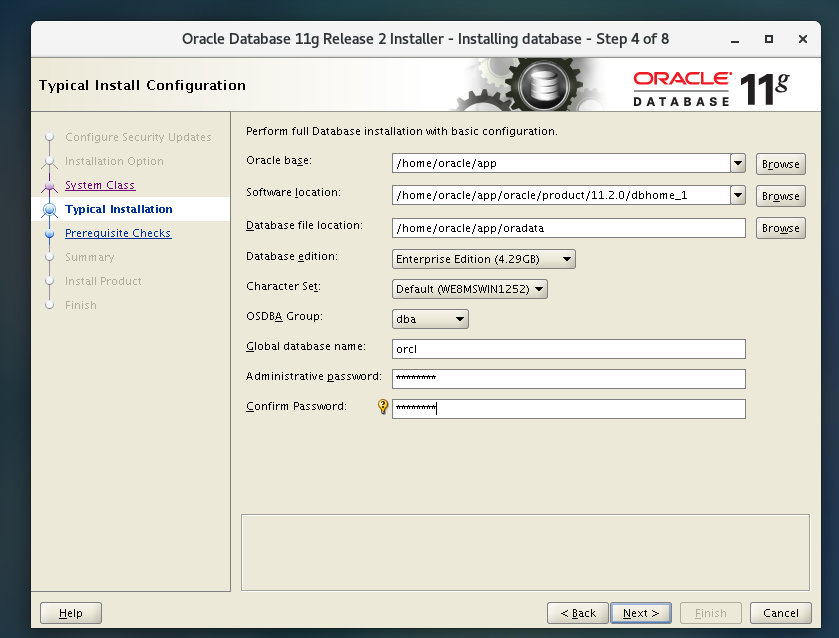Click the Typical Install Configuration heading
The width and height of the screenshot is (839, 638).
(x=142, y=86)
